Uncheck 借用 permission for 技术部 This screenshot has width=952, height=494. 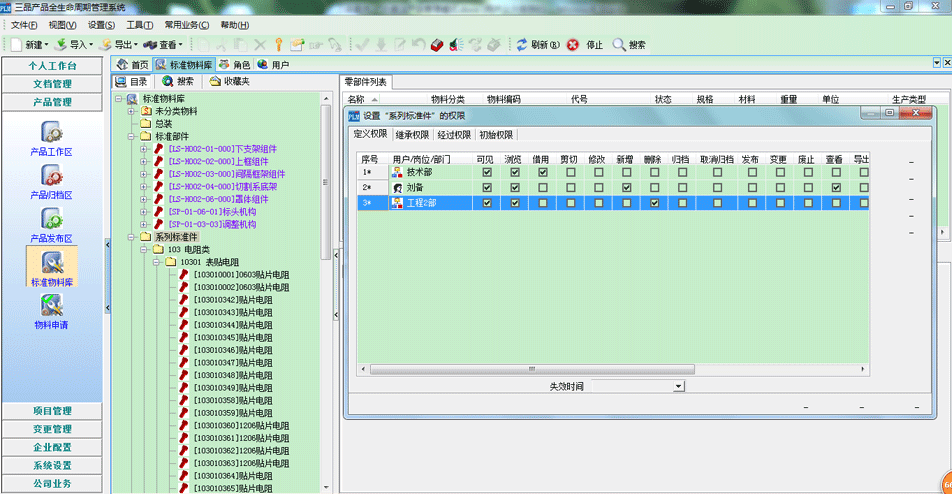pyautogui.click(x=543, y=172)
